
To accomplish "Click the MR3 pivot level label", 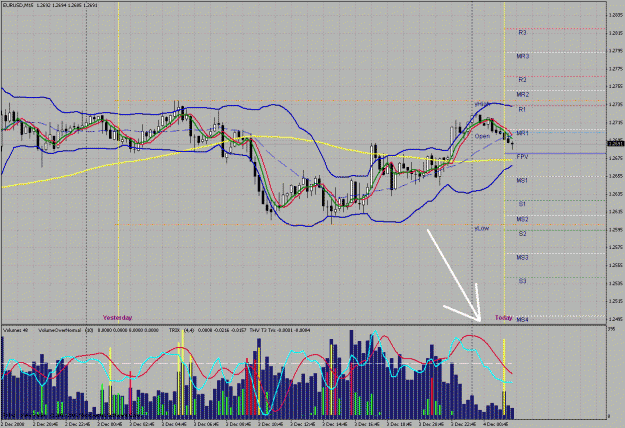I will (x=523, y=57).
